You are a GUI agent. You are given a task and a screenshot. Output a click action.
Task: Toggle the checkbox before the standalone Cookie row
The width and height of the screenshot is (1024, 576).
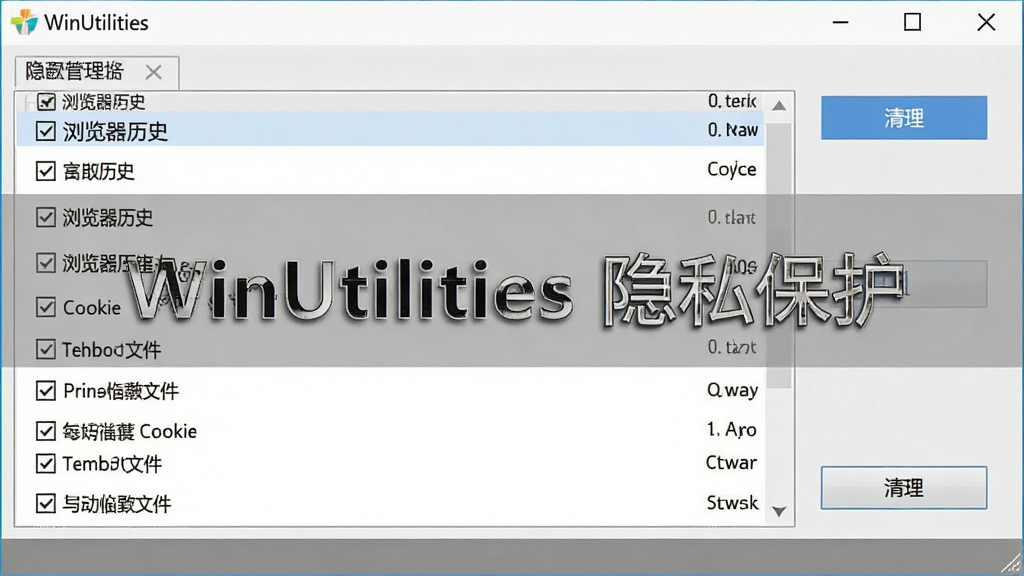pyautogui.click(x=46, y=307)
